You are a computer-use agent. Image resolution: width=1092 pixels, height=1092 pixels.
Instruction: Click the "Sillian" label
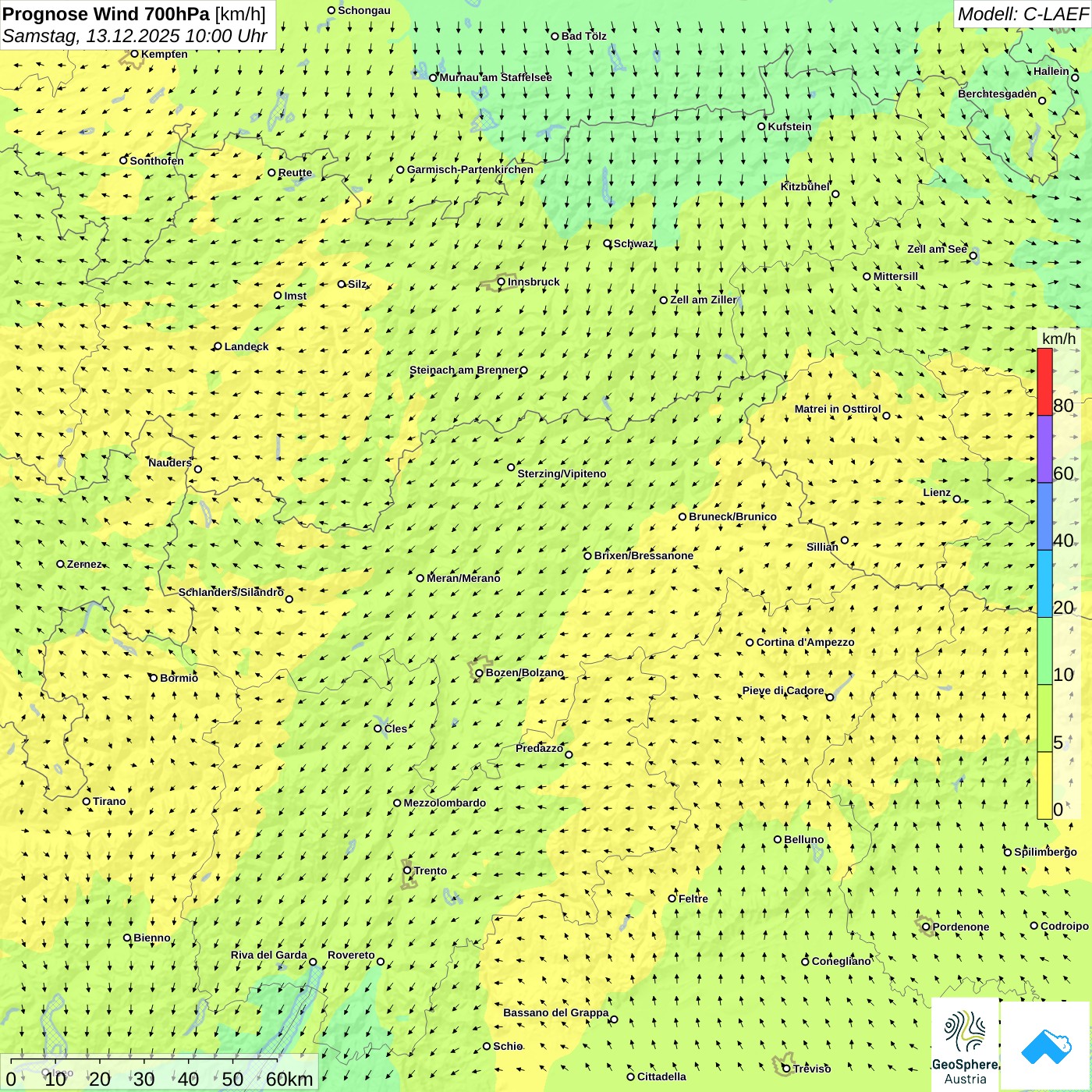coord(822,547)
